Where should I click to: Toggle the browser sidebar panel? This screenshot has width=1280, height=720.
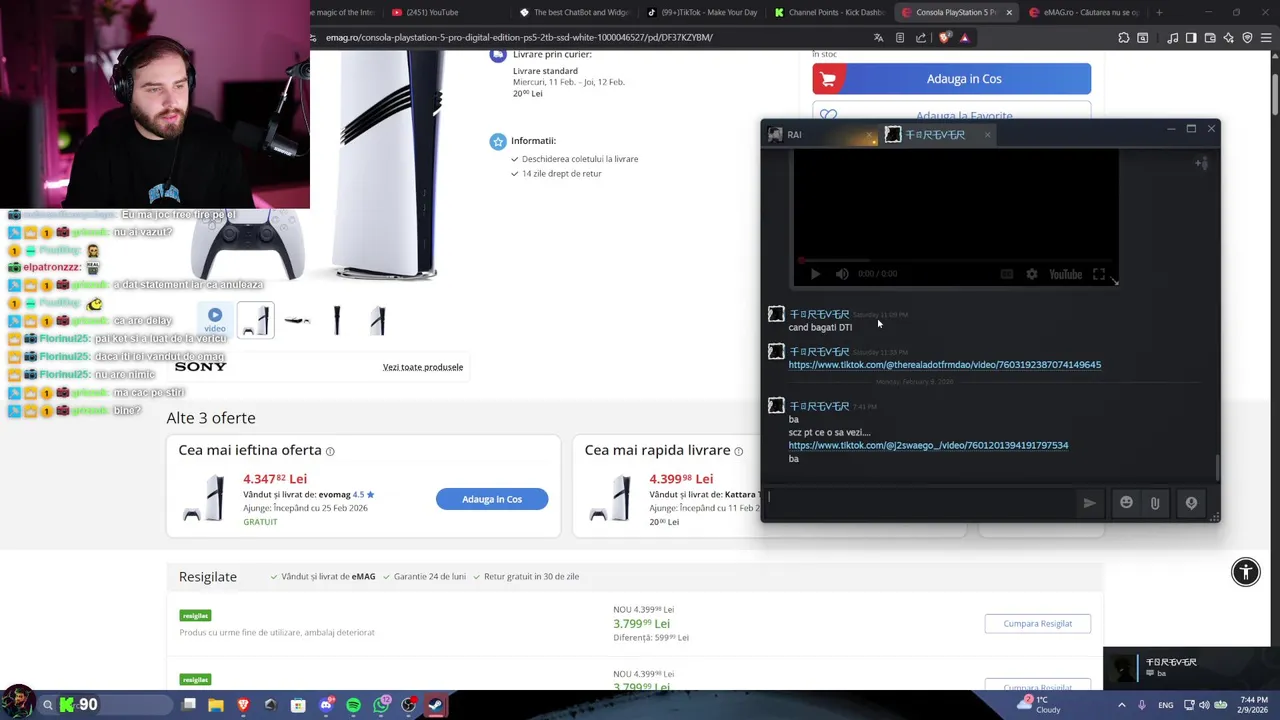[1191, 38]
